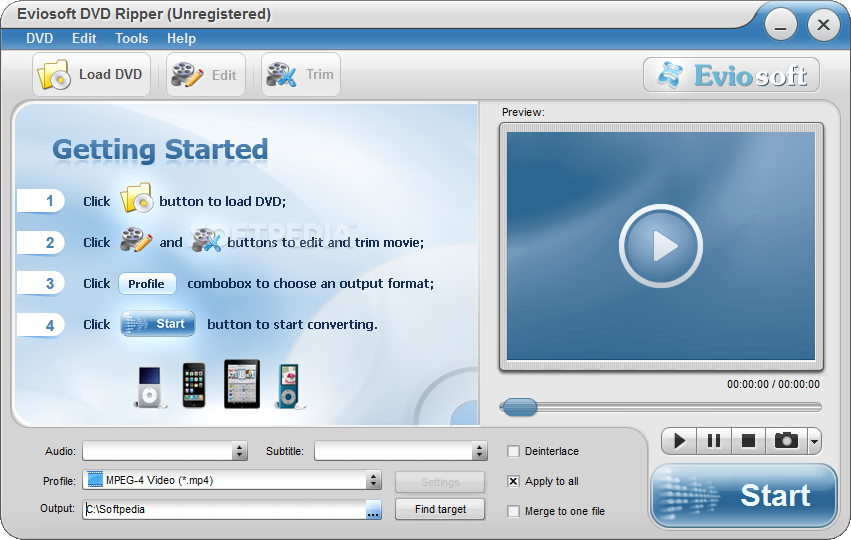Open the DVD menu

point(40,39)
